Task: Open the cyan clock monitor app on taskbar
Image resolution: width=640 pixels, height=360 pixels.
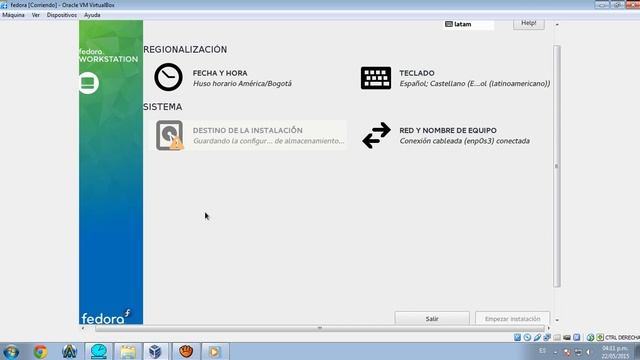Action: [x=99, y=351]
